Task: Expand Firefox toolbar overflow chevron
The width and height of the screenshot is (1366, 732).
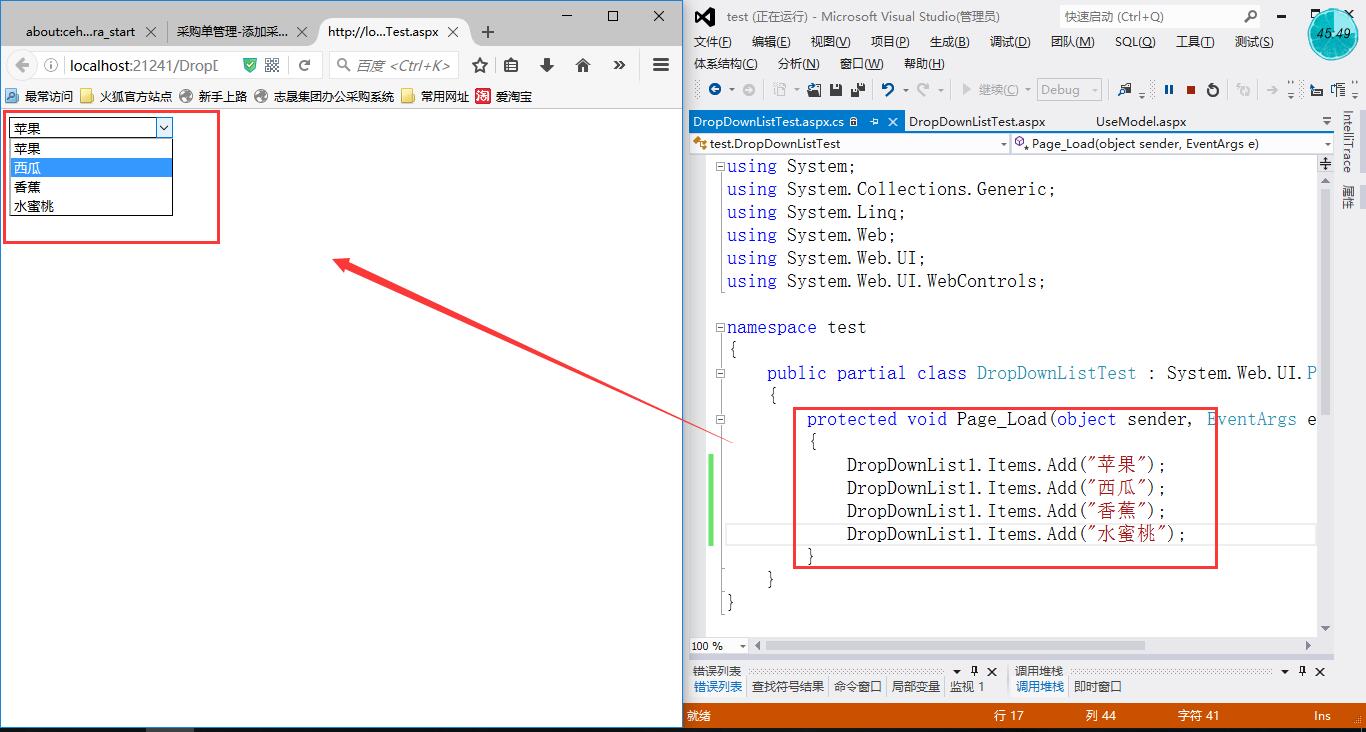Action: click(619, 65)
